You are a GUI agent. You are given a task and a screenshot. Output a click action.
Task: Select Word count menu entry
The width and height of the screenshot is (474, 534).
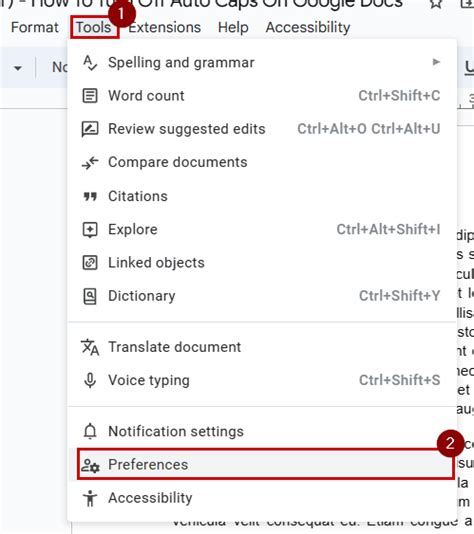(x=262, y=96)
